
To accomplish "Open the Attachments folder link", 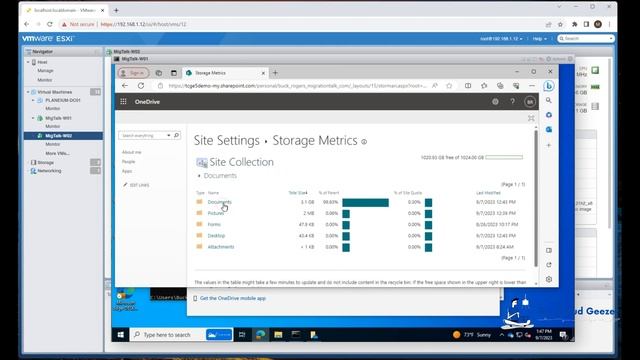I will 221,247.
